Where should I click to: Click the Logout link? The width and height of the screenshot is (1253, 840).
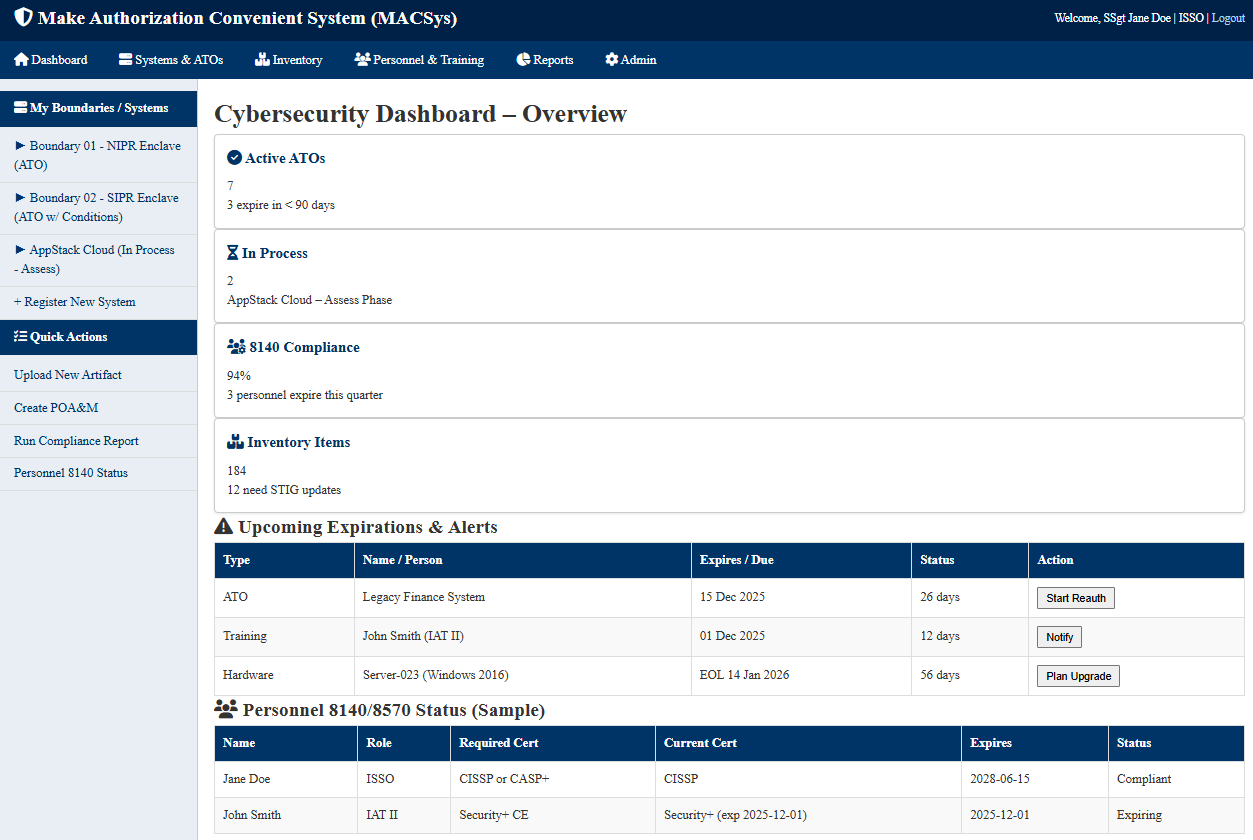(x=1228, y=17)
